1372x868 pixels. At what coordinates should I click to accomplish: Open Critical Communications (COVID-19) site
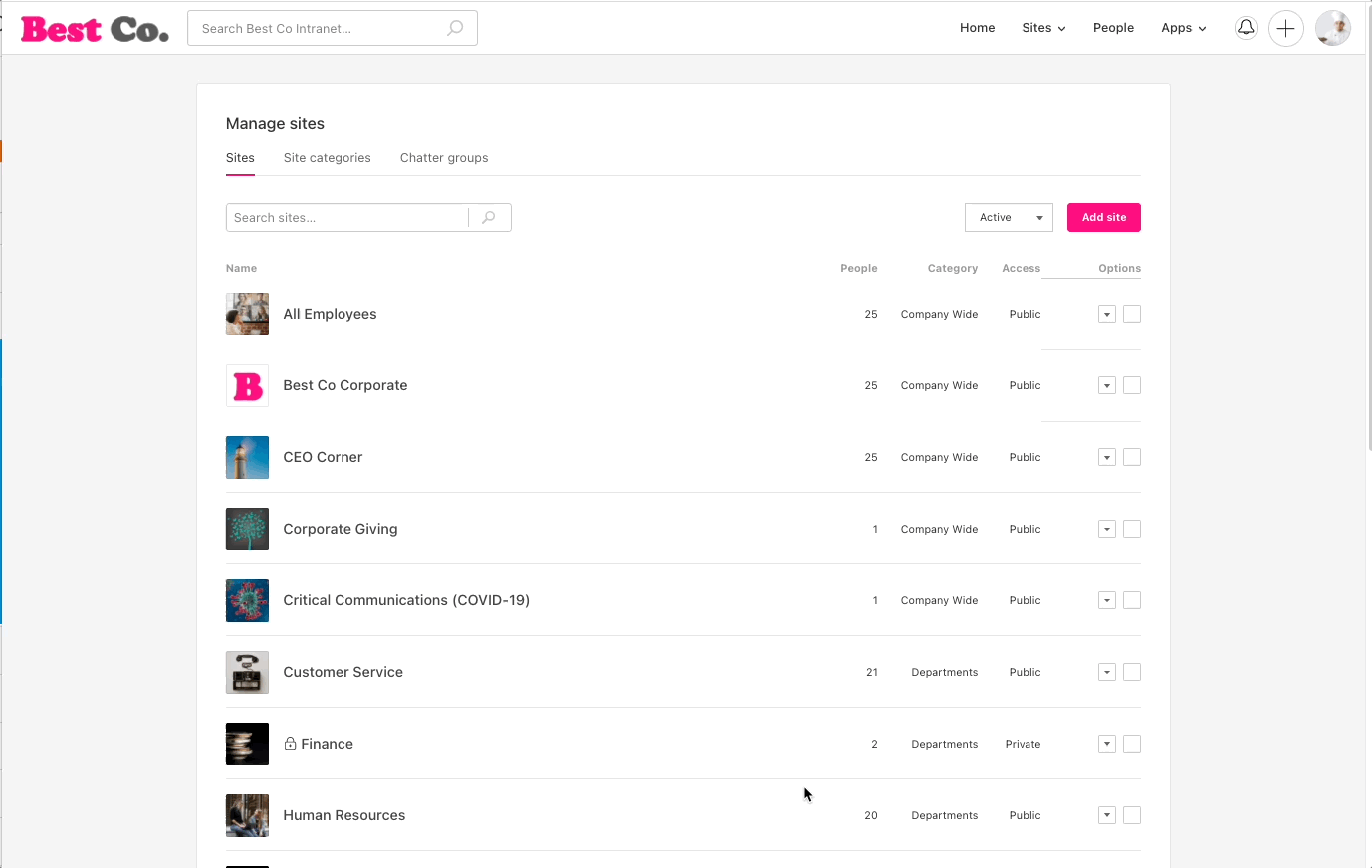click(406, 600)
